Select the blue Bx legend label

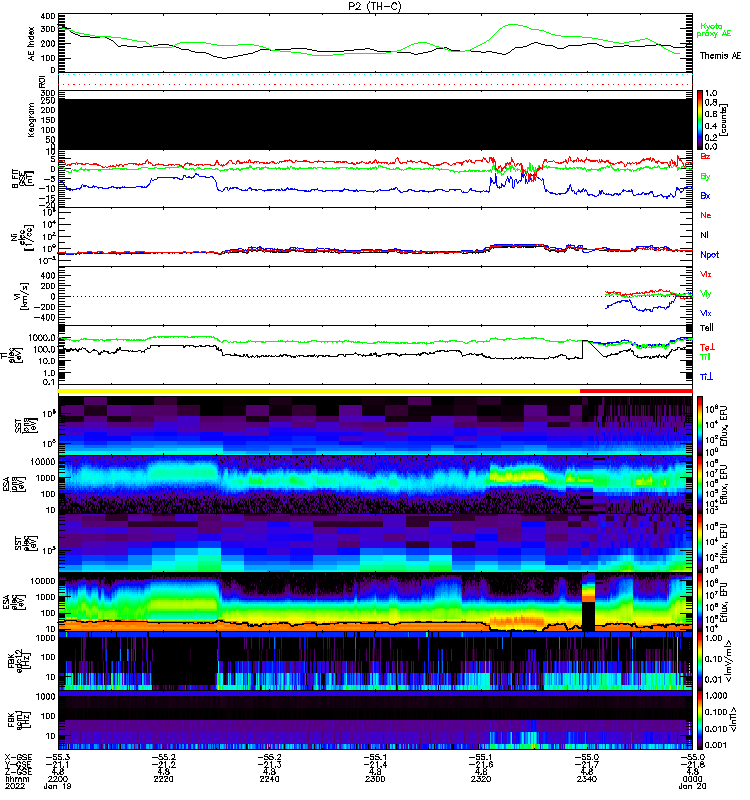(x=705, y=196)
